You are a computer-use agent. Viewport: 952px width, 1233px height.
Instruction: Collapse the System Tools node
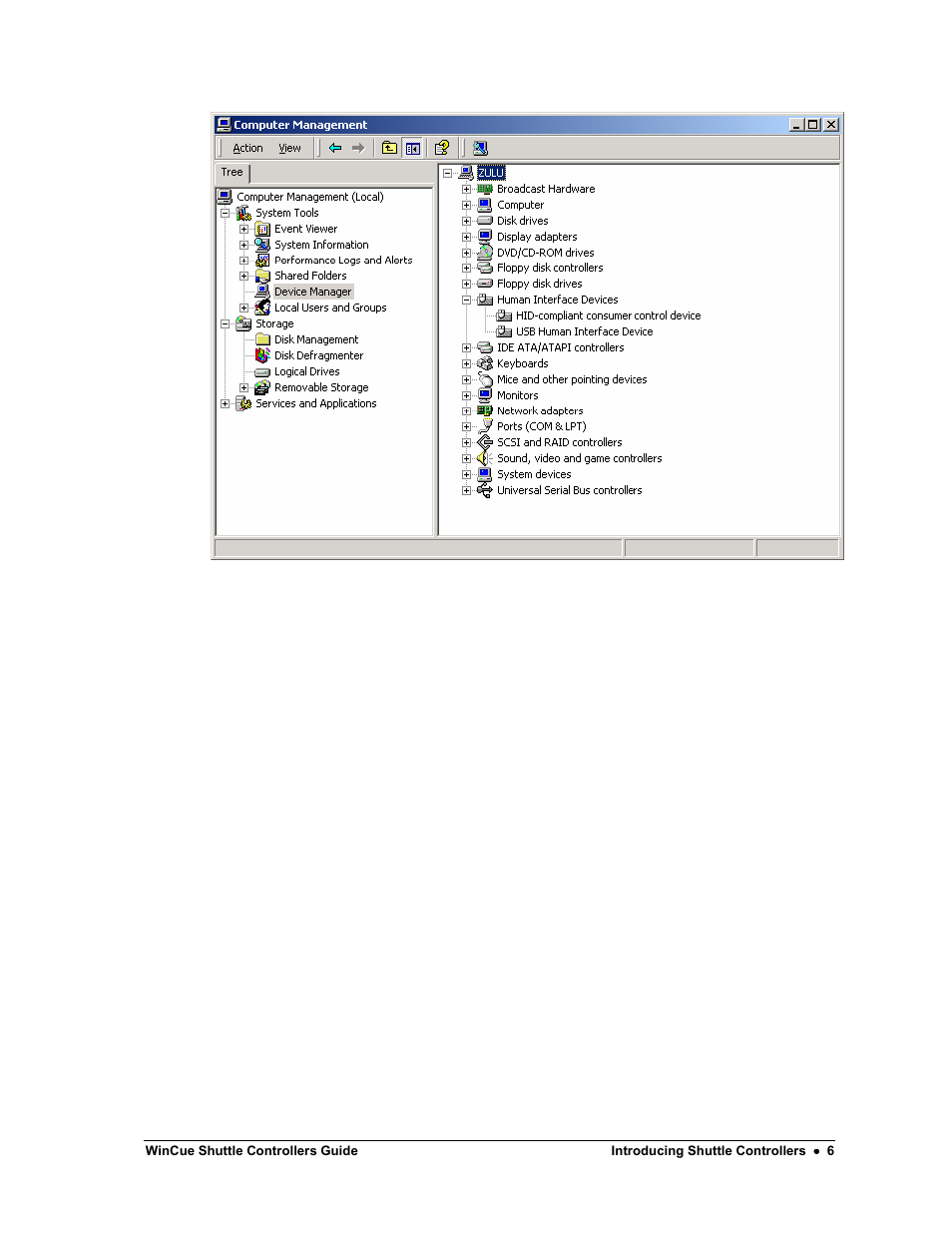225,213
